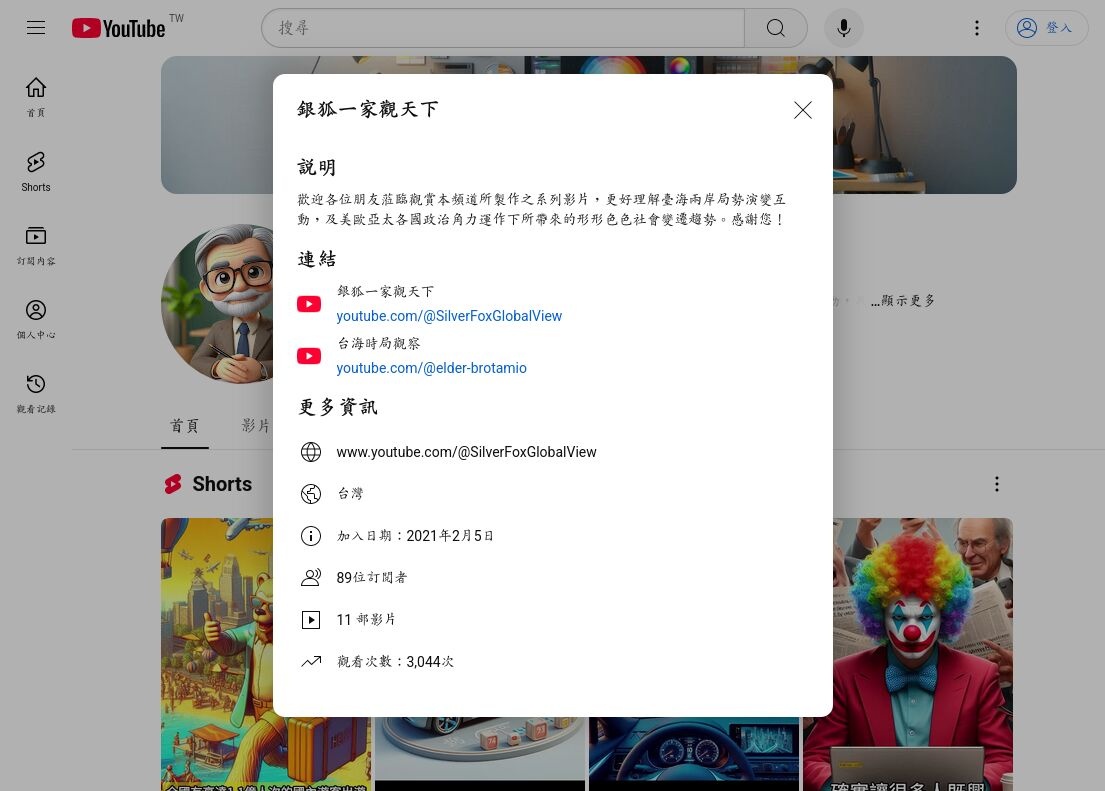Screen dimensions: 1105x791
Task: Go to 首頁 home in sidebar
Action: point(36,97)
